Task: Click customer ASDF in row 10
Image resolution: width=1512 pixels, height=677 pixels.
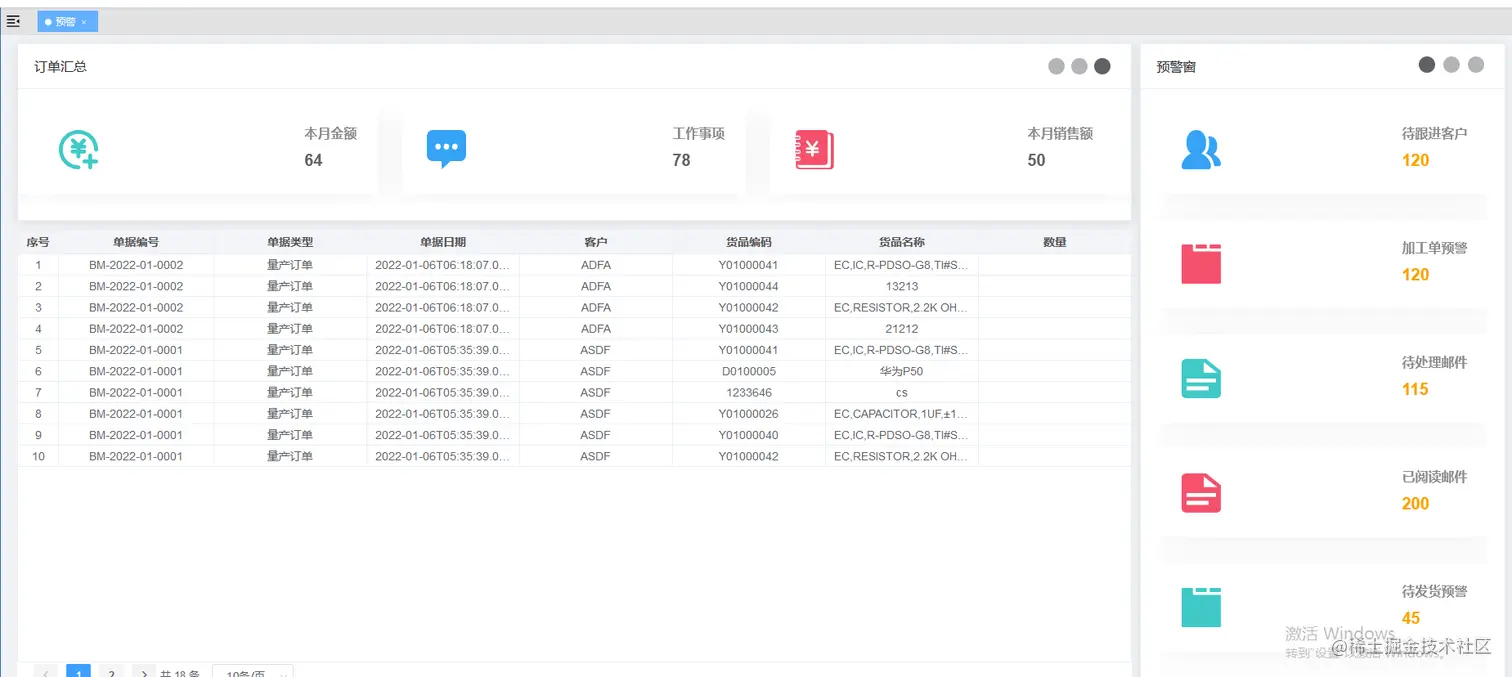Action: pyautogui.click(x=596, y=456)
